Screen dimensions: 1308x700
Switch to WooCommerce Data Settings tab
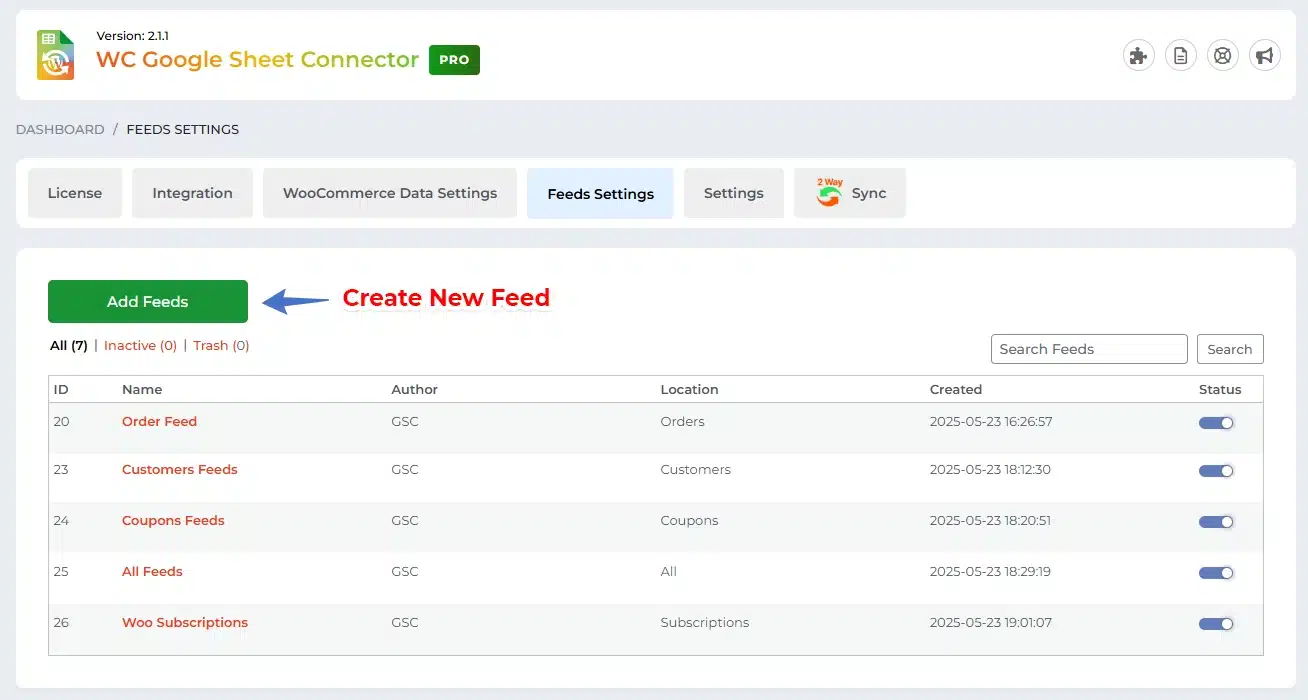(390, 193)
